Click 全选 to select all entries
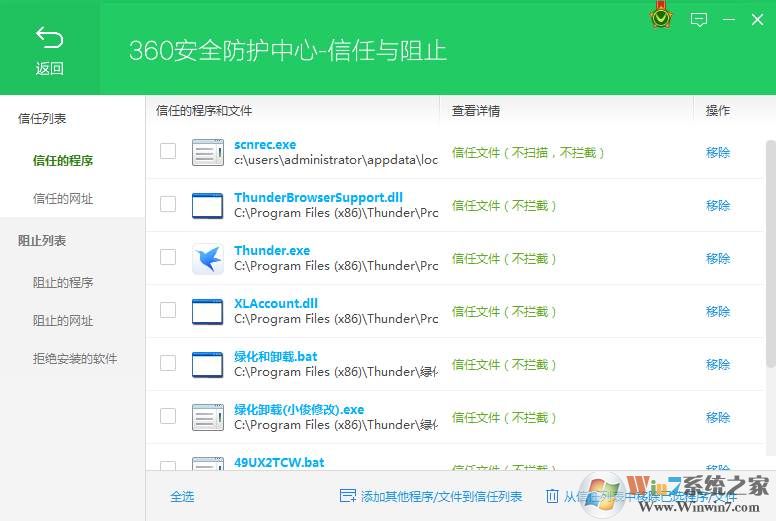The image size is (776, 521). click(x=182, y=497)
